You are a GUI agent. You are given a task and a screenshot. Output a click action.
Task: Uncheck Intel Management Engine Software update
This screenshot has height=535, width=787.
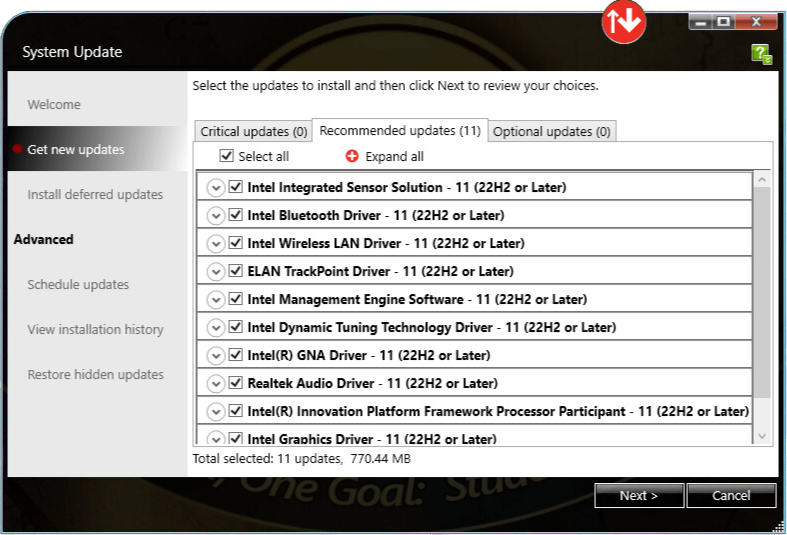[x=235, y=299]
